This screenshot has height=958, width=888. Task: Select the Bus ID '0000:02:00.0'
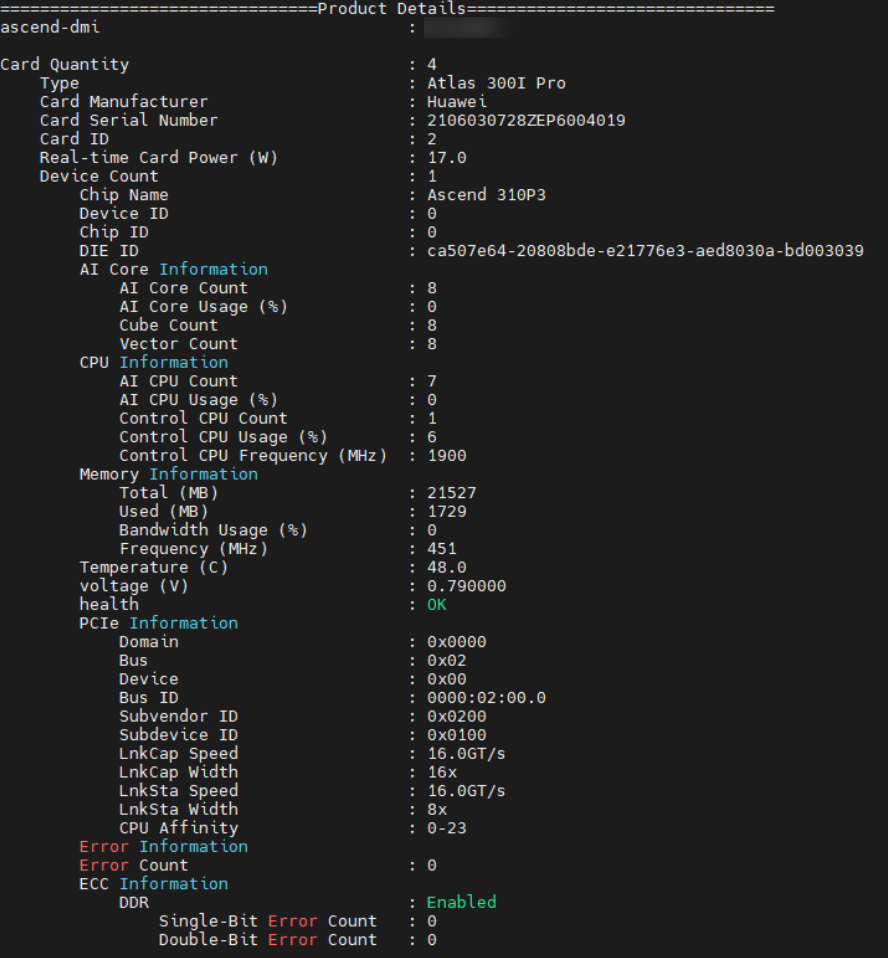click(486, 698)
